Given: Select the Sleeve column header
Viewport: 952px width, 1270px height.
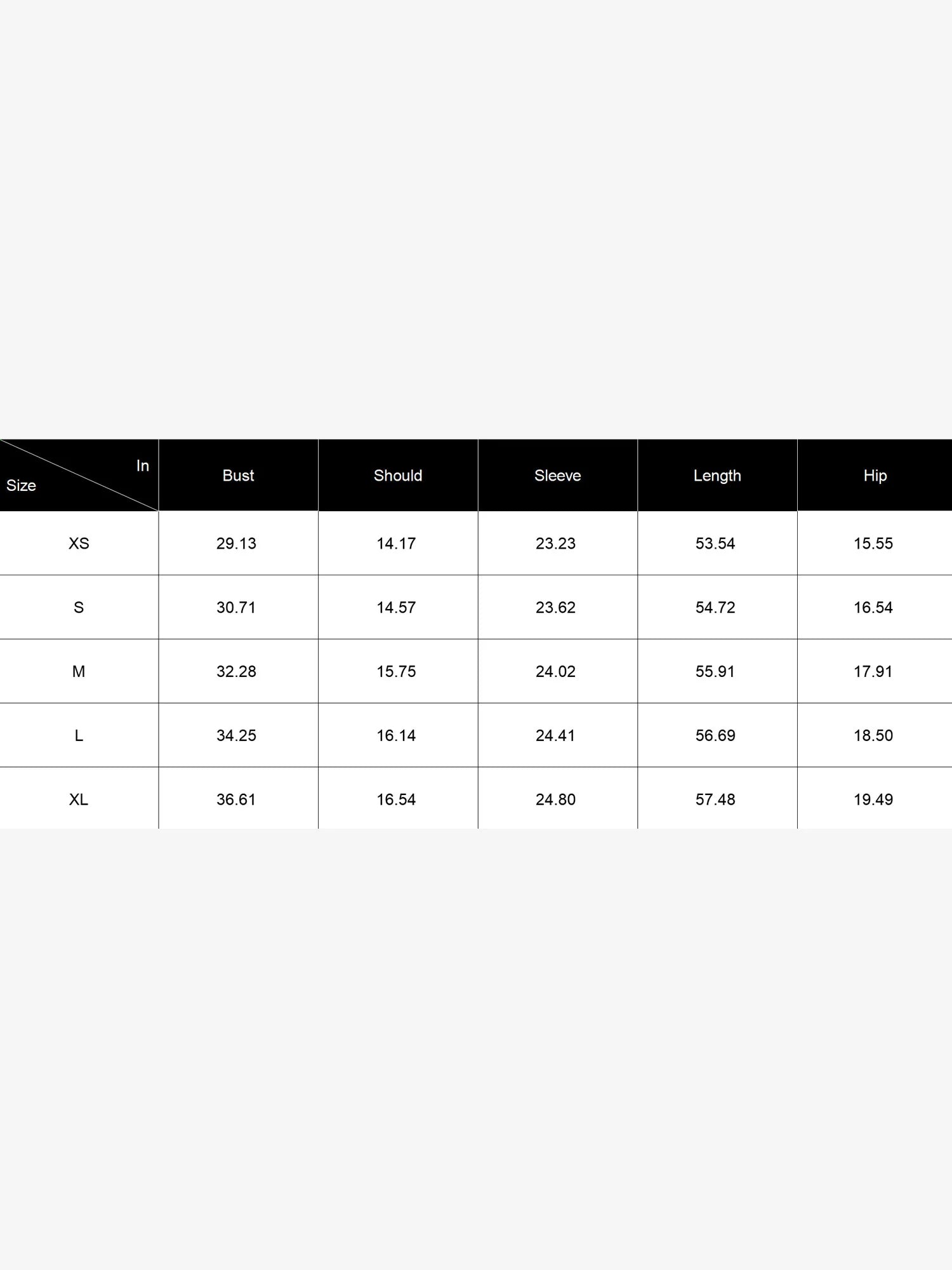Looking at the screenshot, I should click(x=558, y=475).
